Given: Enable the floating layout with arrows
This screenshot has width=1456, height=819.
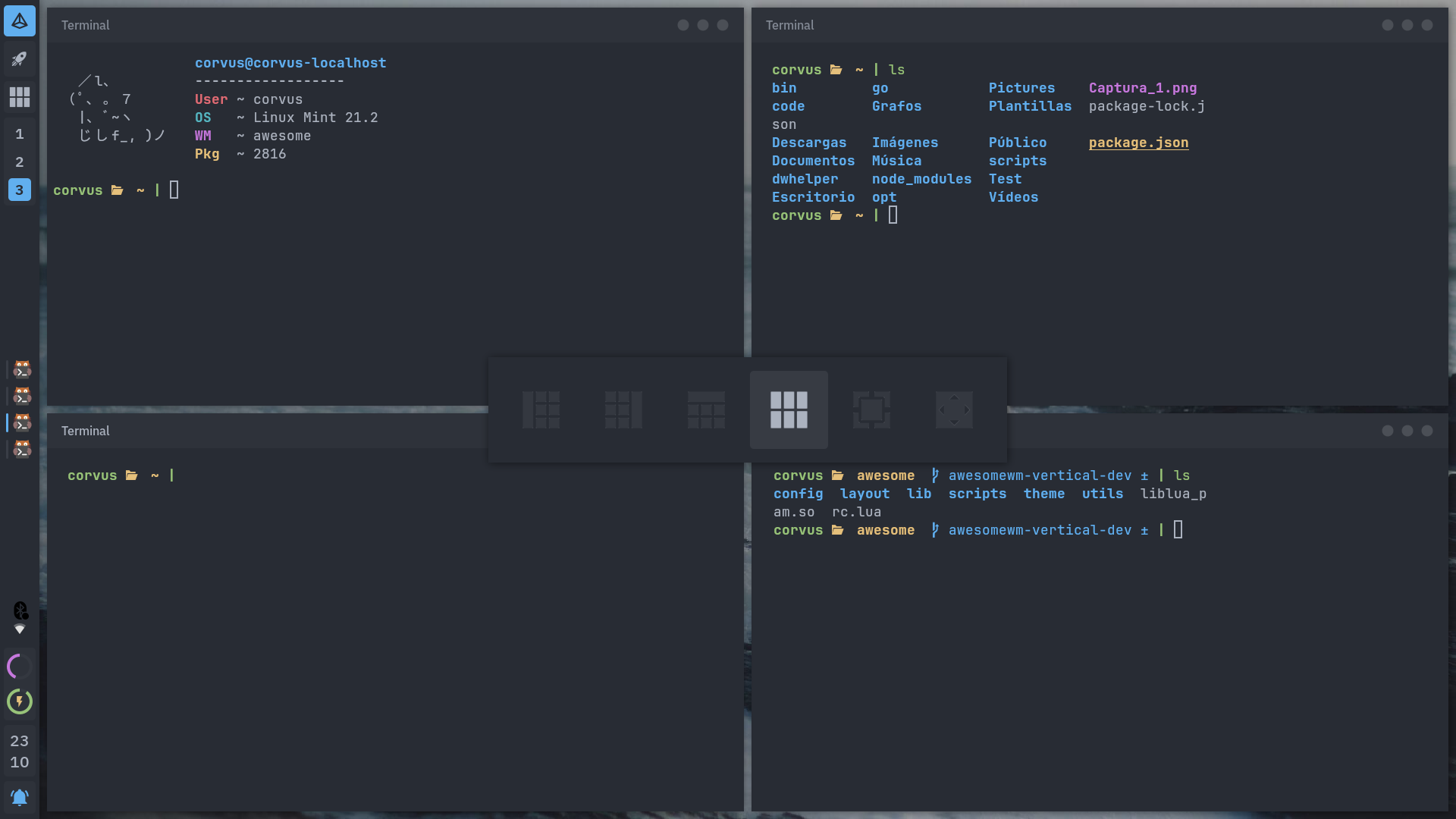Looking at the screenshot, I should (954, 409).
